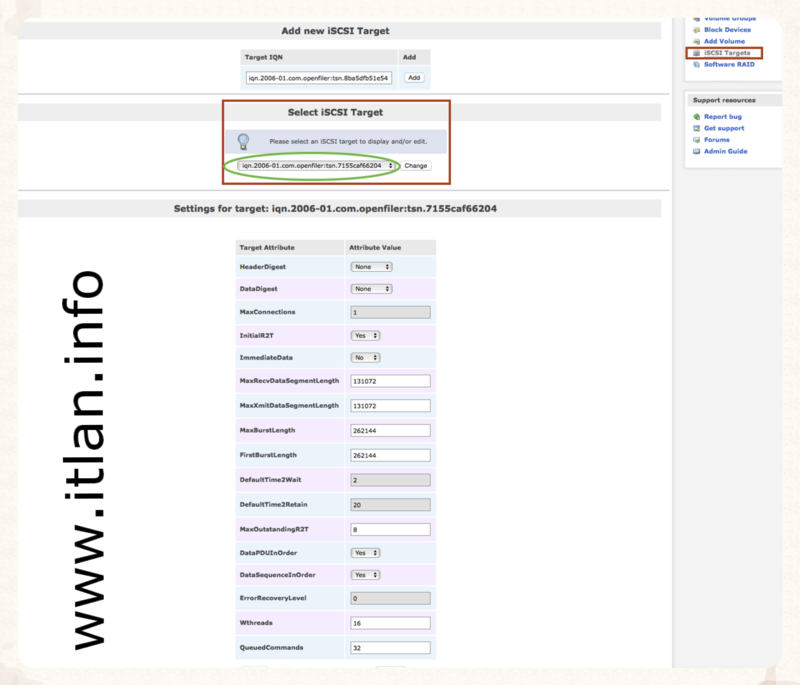Open the iSCSI target selection dropdown
Screen dimensions: 800x685
point(317,165)
